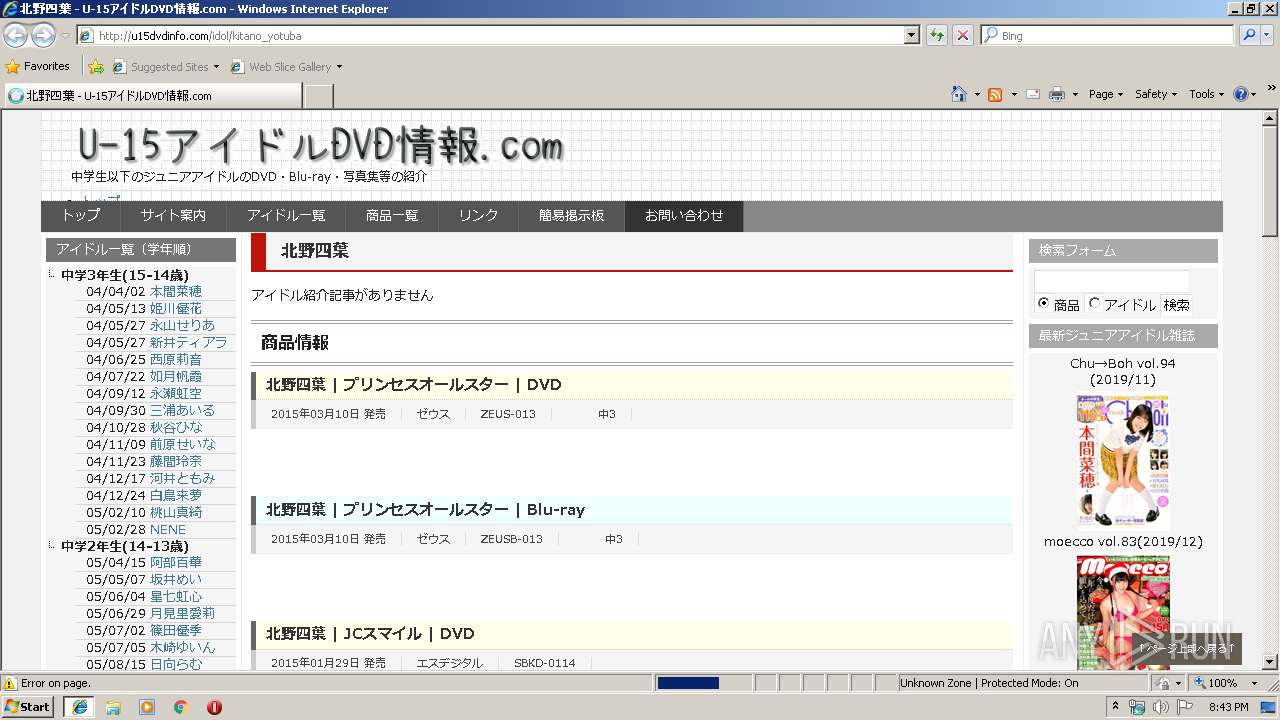Open the Start menu
The height and width of the screenshot is (720, 1280).
point(27,706)
